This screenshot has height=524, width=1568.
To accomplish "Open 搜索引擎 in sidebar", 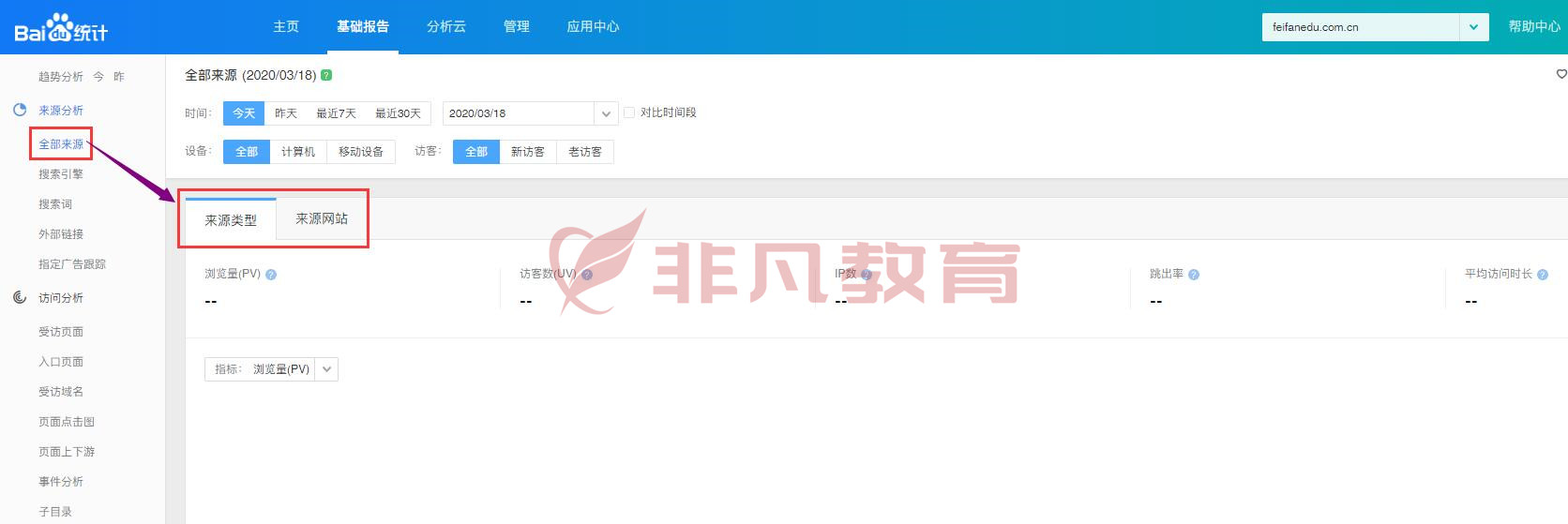I will pos(61,174).
